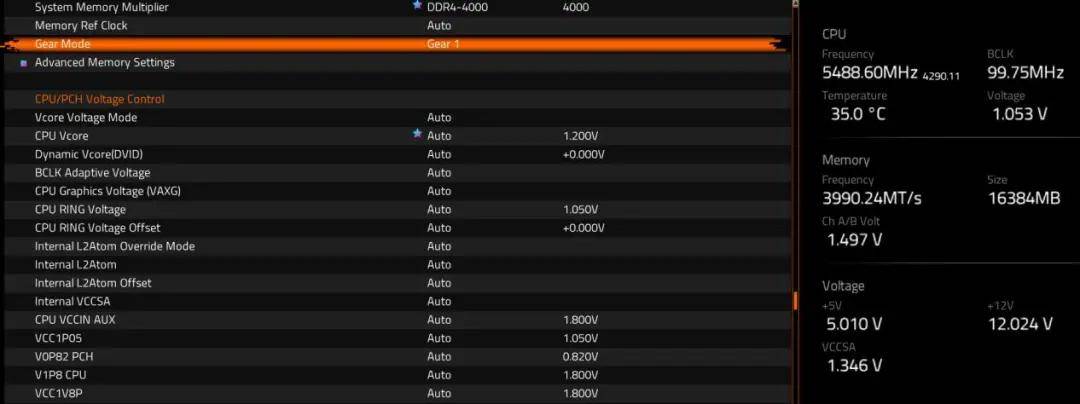Click the Ch A/B Volt reading 1.497 V

click(854, 240)
